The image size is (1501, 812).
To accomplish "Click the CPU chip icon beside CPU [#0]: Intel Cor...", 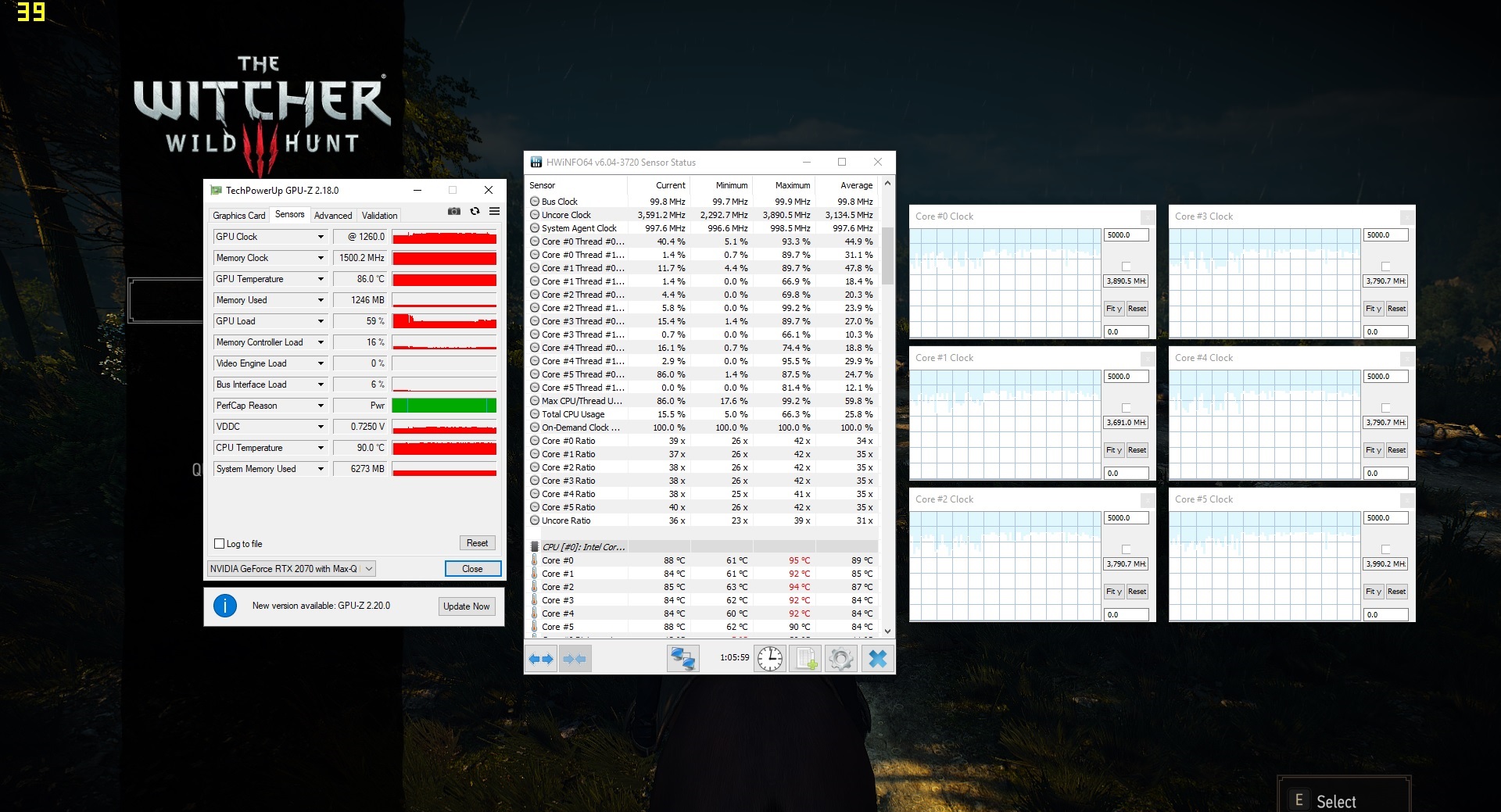I will tap(535, 547).
